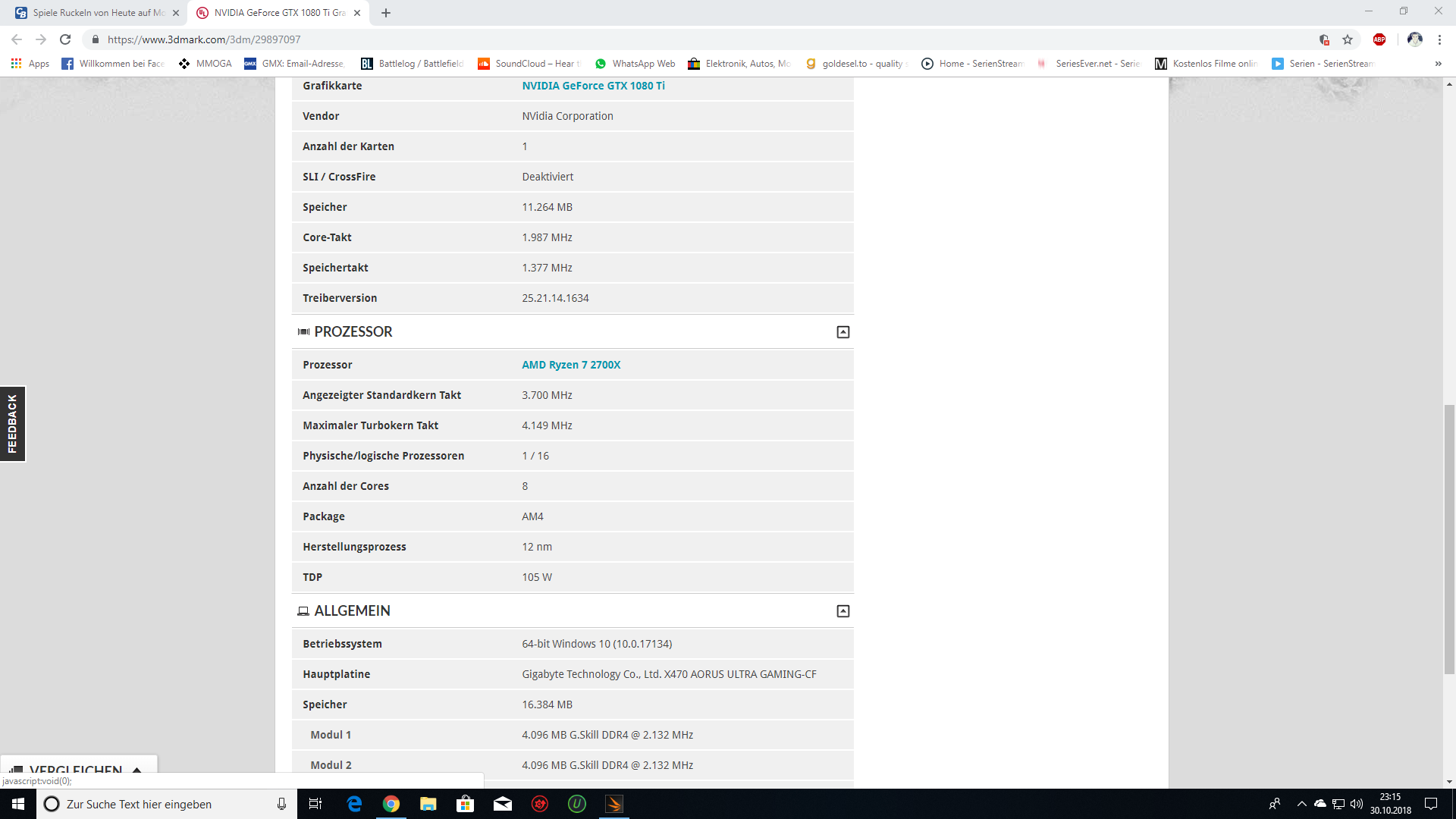Open Chrome three-dot menu
This screenshot has height=819, width=1456.
tap(1439, 39)
